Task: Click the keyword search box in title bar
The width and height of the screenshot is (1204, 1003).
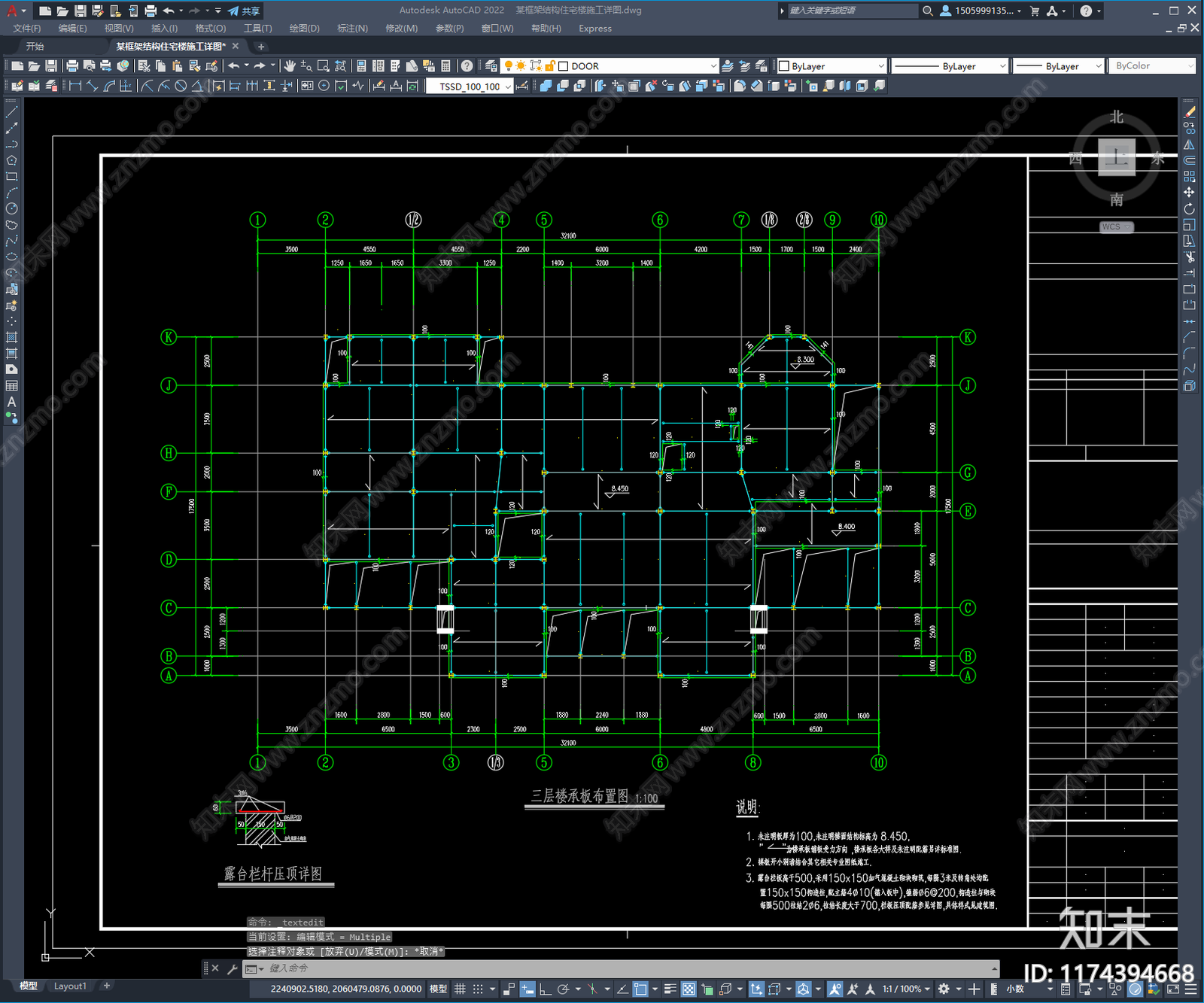Action: (852, 11)
